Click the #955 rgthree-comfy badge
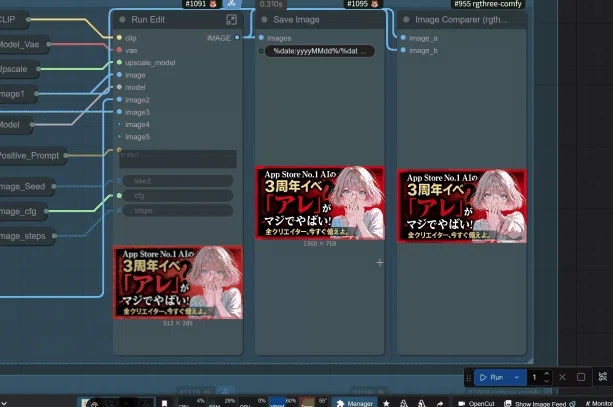The image size is (613, 407). [488, 4]
